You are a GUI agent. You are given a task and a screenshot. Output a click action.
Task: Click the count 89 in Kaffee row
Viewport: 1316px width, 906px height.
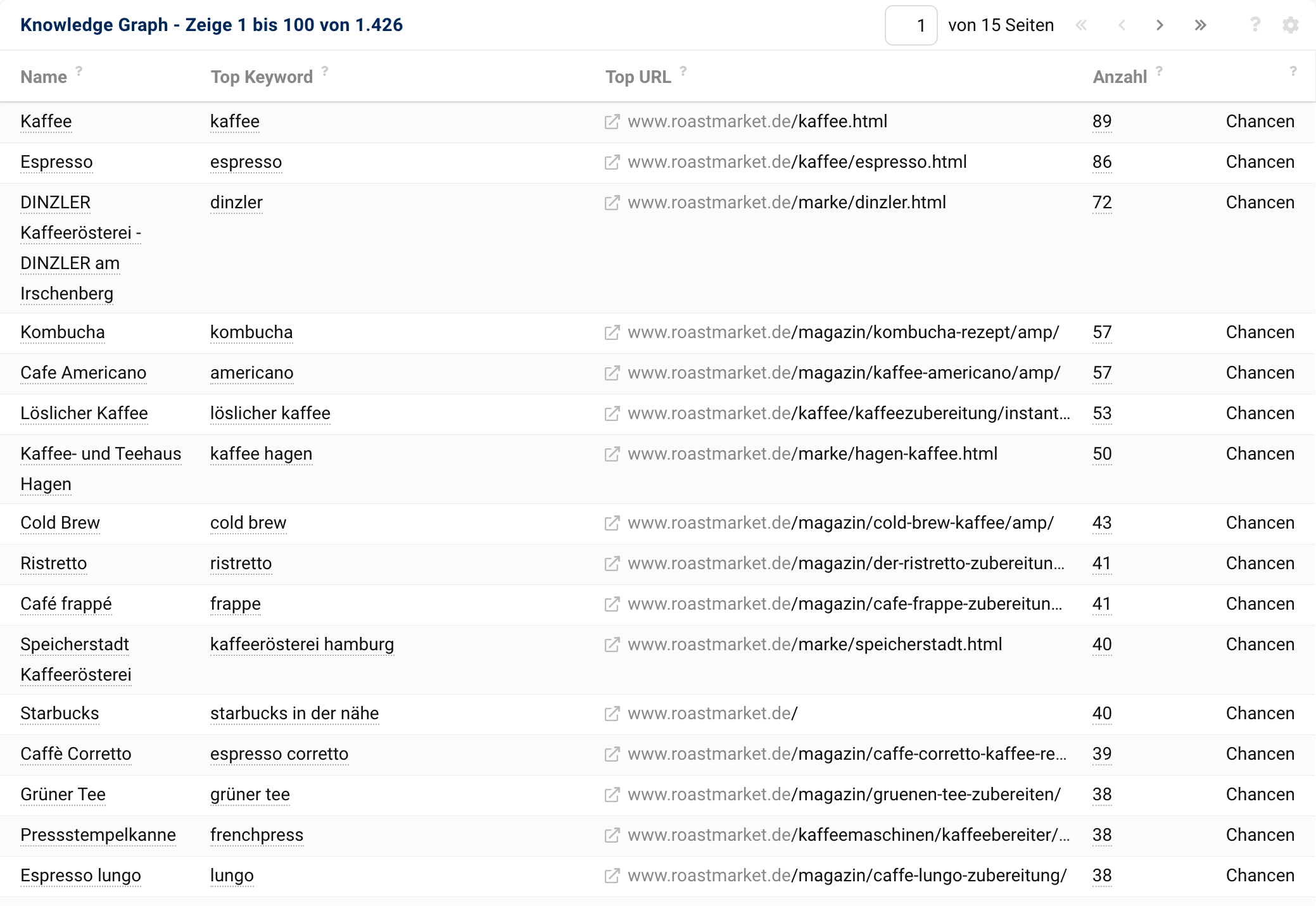pos(1102,122)
